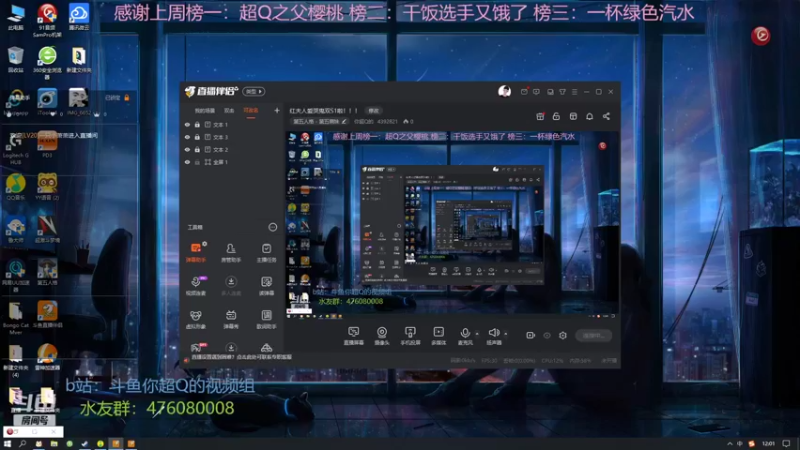This screenshot has width=800, height=450.
Task: Open the 读弹幕 read-danmaku tool
Action: coord(266,286)
